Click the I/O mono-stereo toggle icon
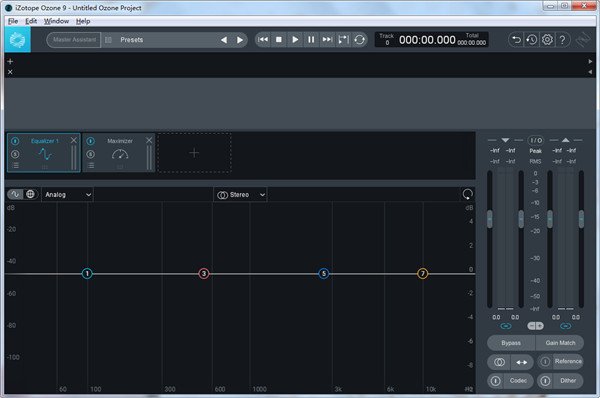Image resolution: width=600 pixels, height=398 pixels. click(535, 326)
